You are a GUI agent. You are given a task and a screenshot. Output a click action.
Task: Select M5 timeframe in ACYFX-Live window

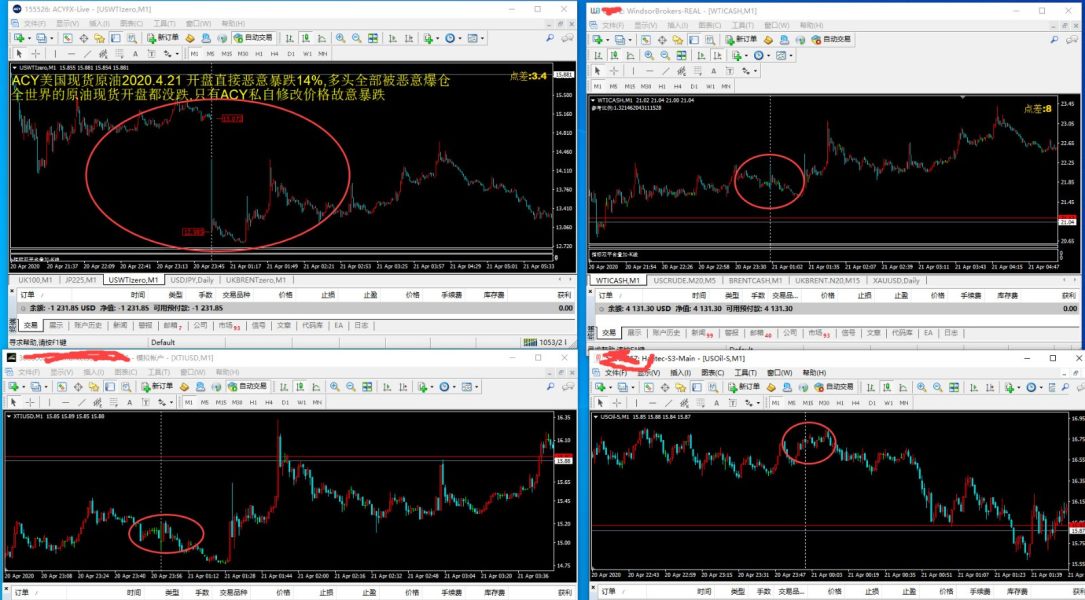(210, 53)
